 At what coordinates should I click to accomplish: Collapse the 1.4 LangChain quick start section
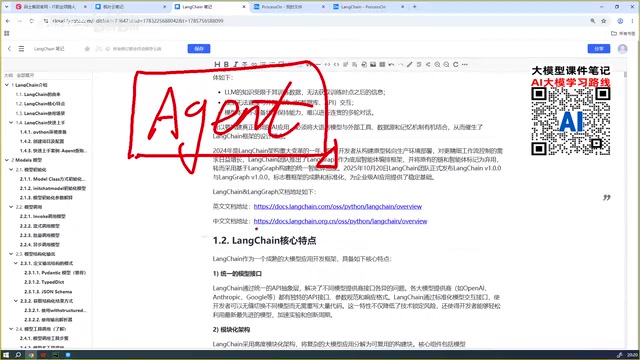11,122
